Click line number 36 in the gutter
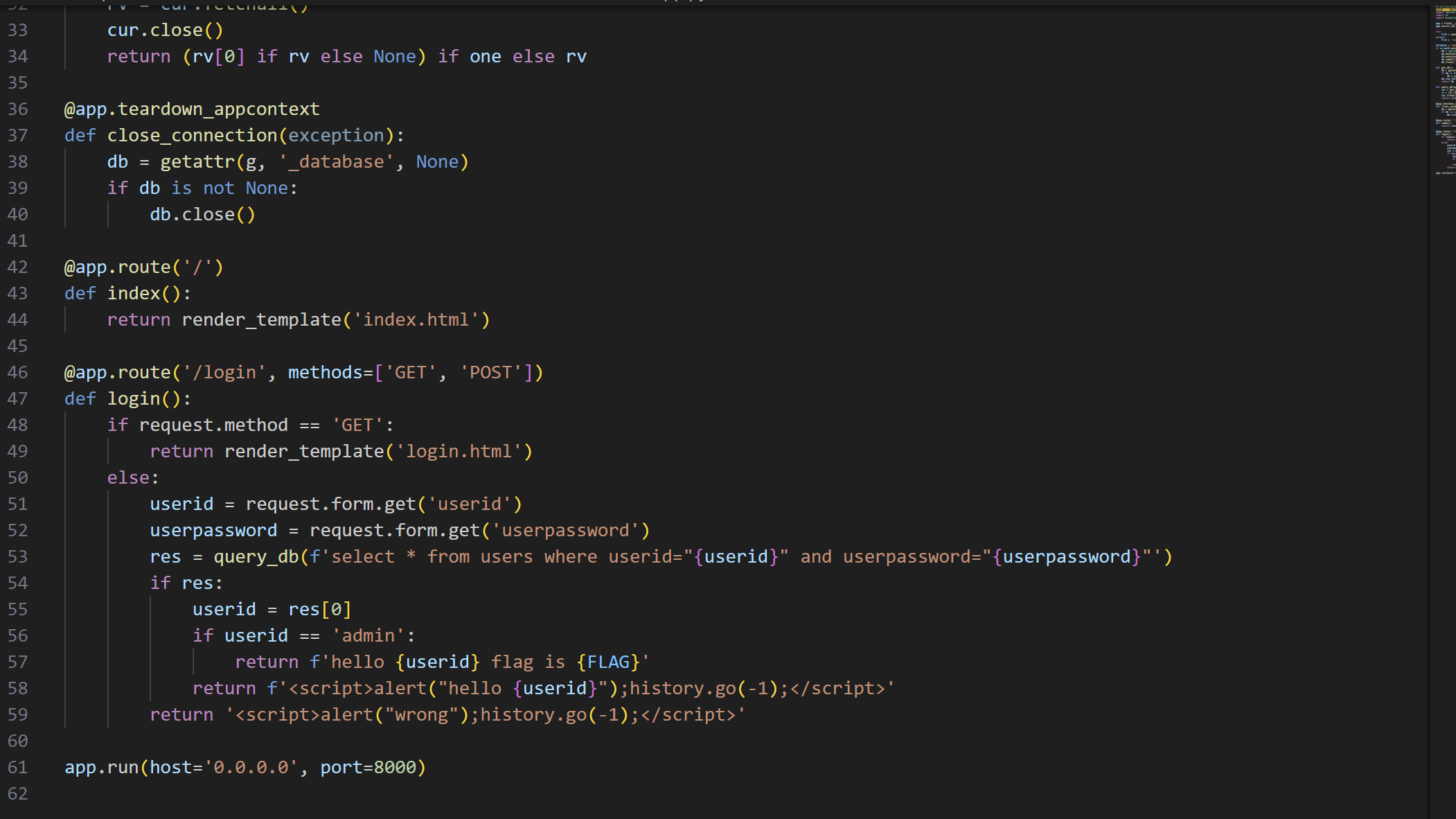Image resolution: width=1456 pixels, height=819 pixels. 18,109
